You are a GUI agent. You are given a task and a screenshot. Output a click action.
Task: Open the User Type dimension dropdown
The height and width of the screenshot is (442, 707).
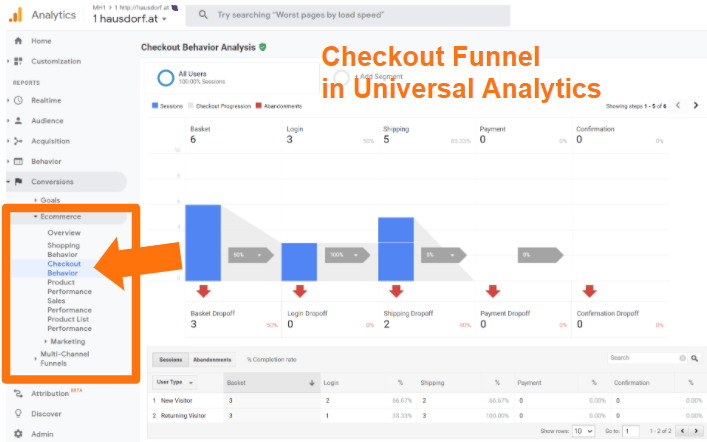coord(174,382)
